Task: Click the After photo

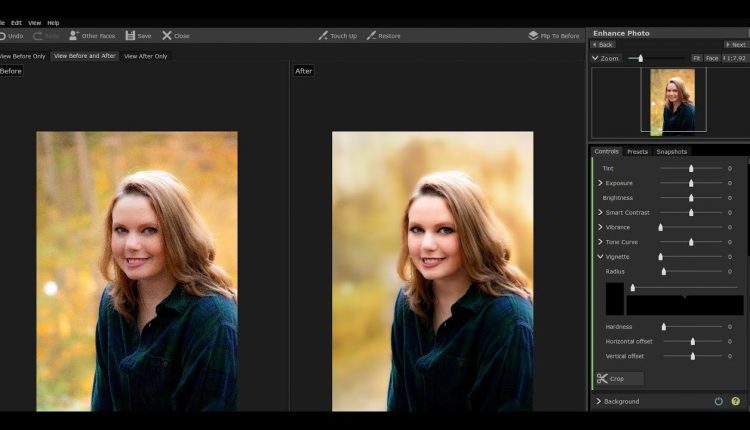Action: point(432,271)
